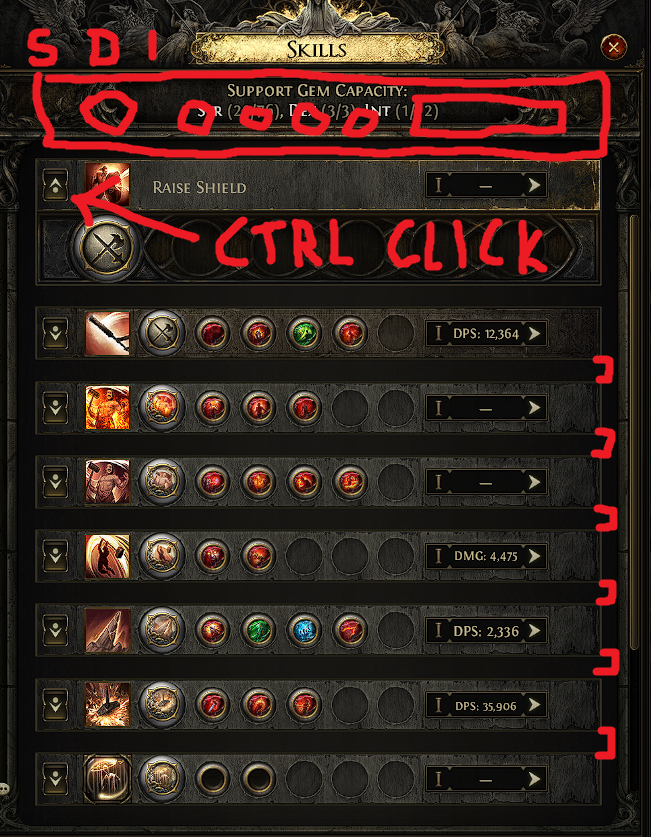The width and height of the screenshot is (651, 837).
Task: Close the Skills panel with the red X
Action: 614,48
